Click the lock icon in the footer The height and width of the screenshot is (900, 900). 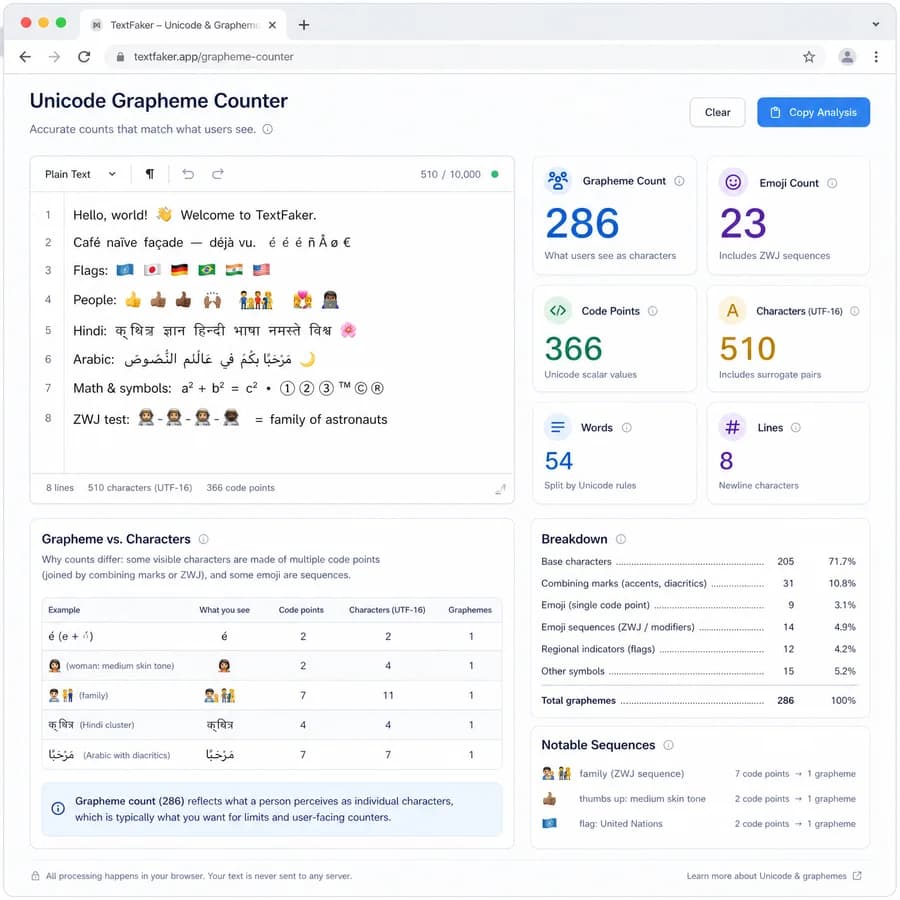tap(36, 876)
